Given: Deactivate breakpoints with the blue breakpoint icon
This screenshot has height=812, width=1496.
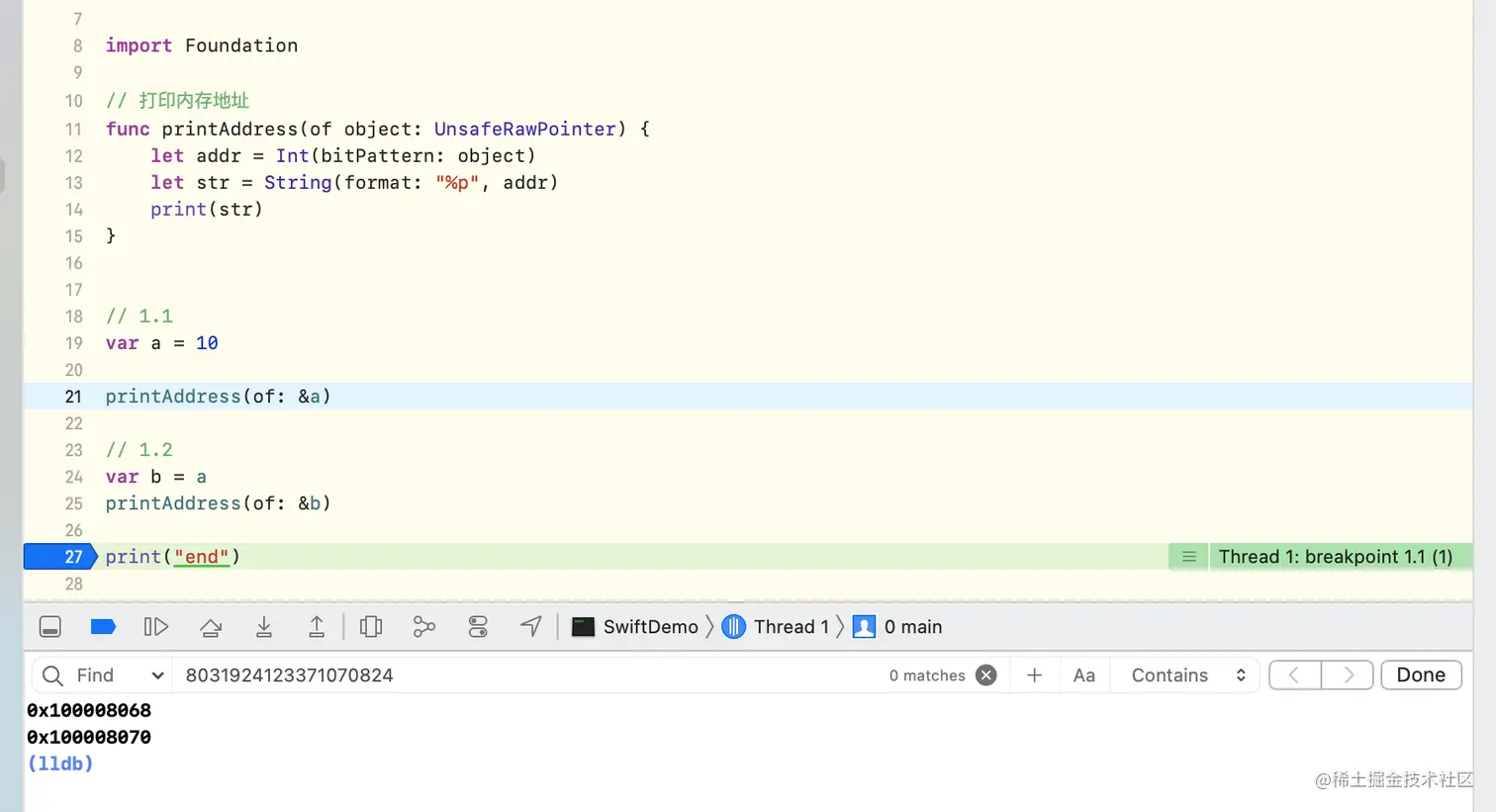Looking at the screenshot, I should click(103, 627).
